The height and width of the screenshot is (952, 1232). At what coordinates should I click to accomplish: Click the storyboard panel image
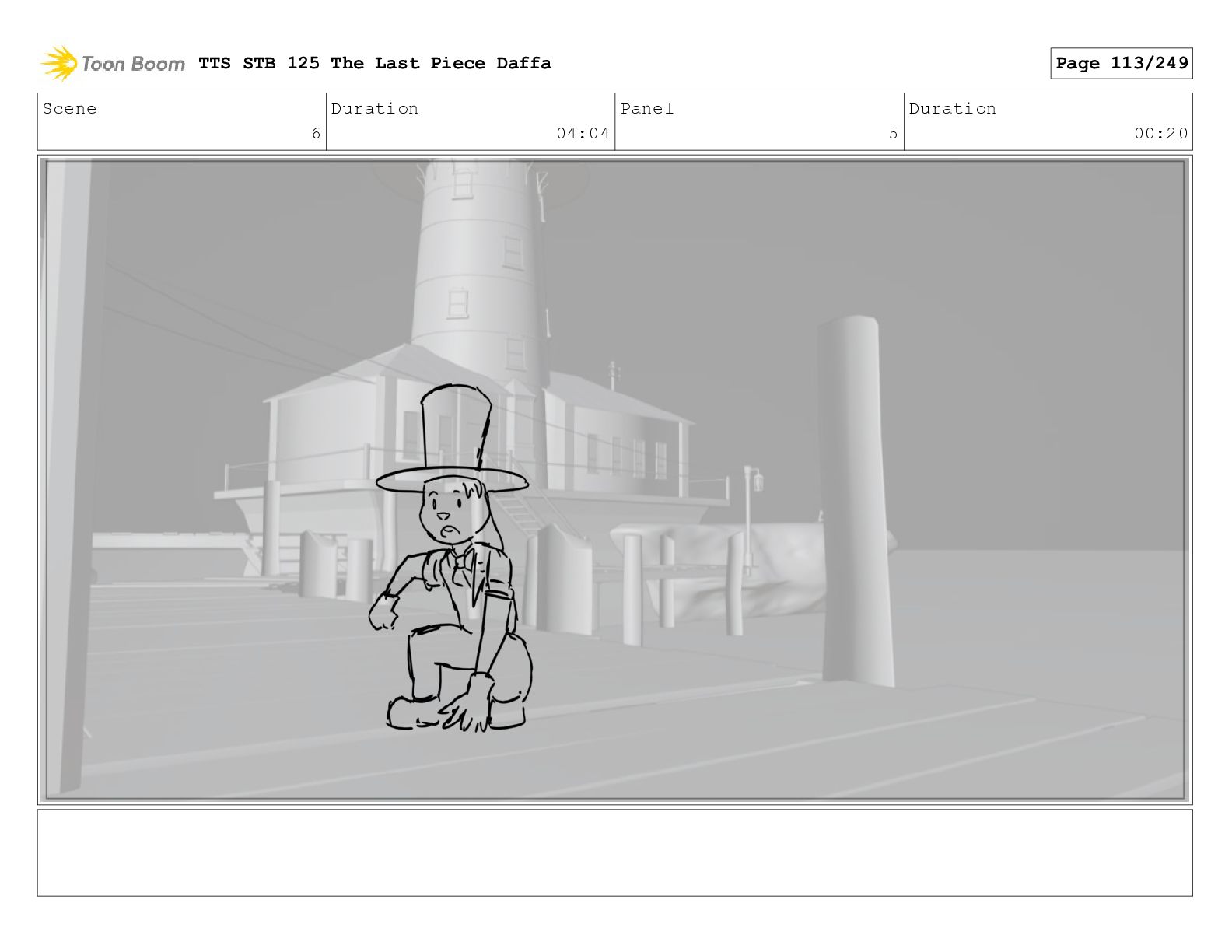615,479
